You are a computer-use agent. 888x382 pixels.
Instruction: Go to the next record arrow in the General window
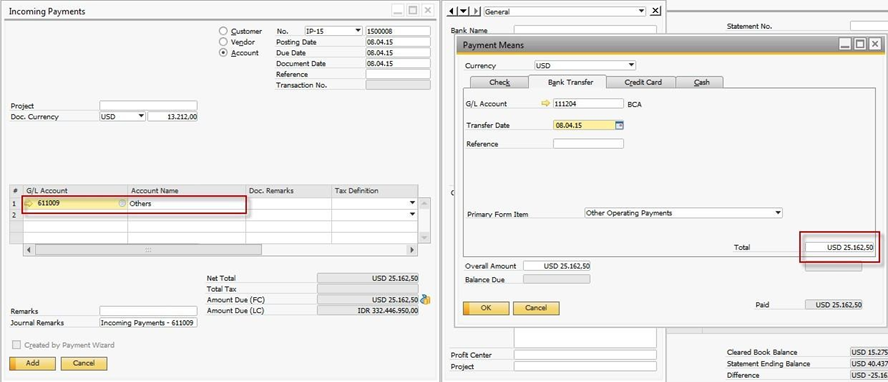click(x=476, y=11)
